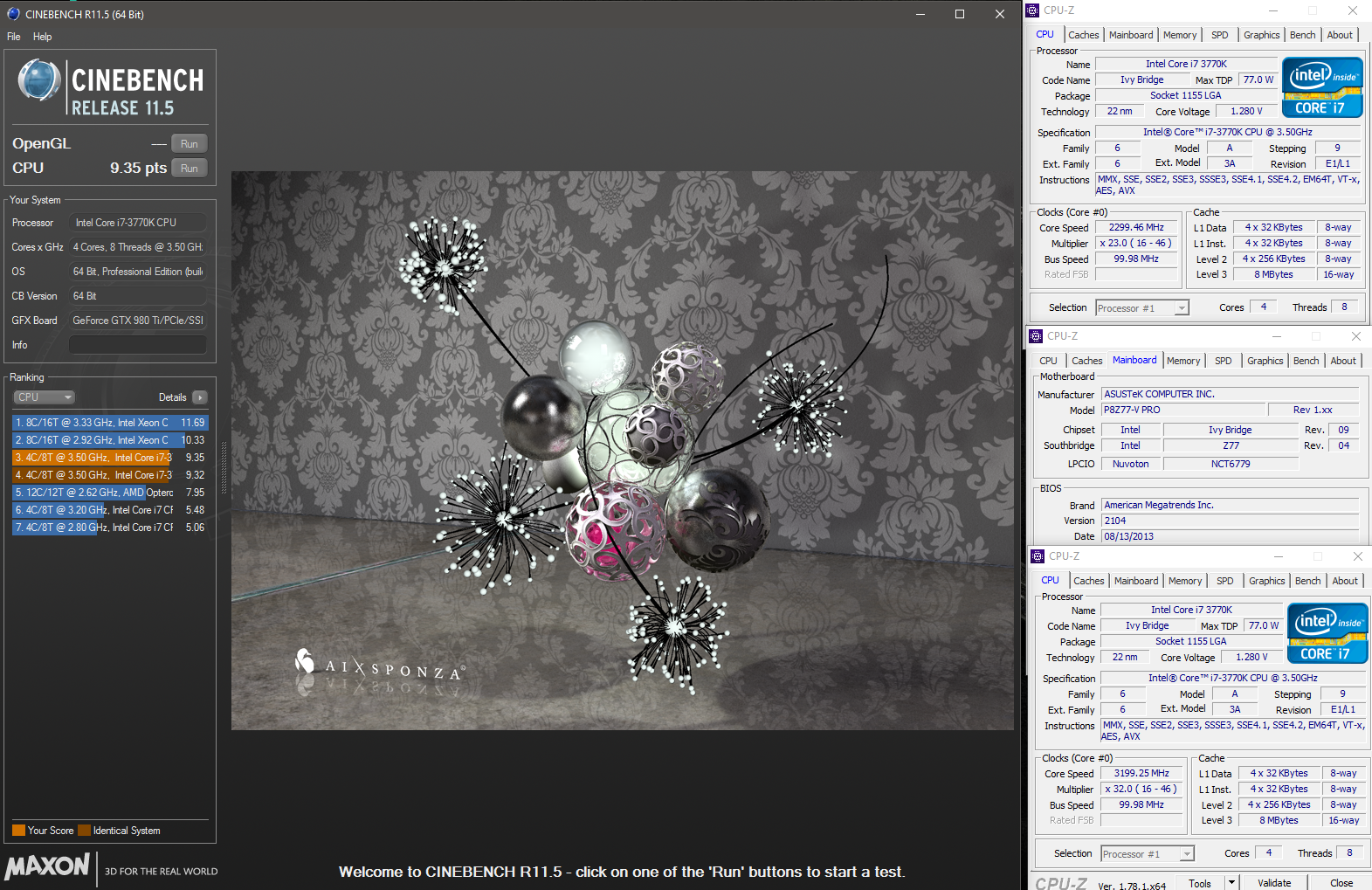
Task: Run the CPU benchmark
Action: [190, 169]
